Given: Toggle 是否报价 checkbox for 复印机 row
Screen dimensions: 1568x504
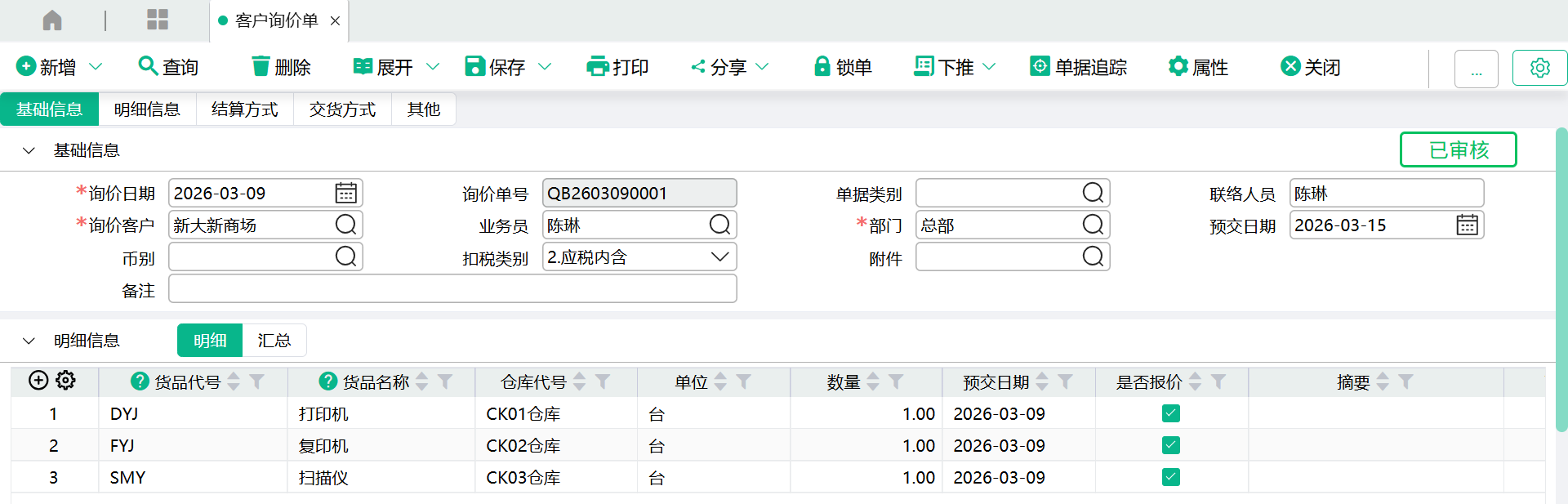Looking at the screenshot, I should 1170,445.
